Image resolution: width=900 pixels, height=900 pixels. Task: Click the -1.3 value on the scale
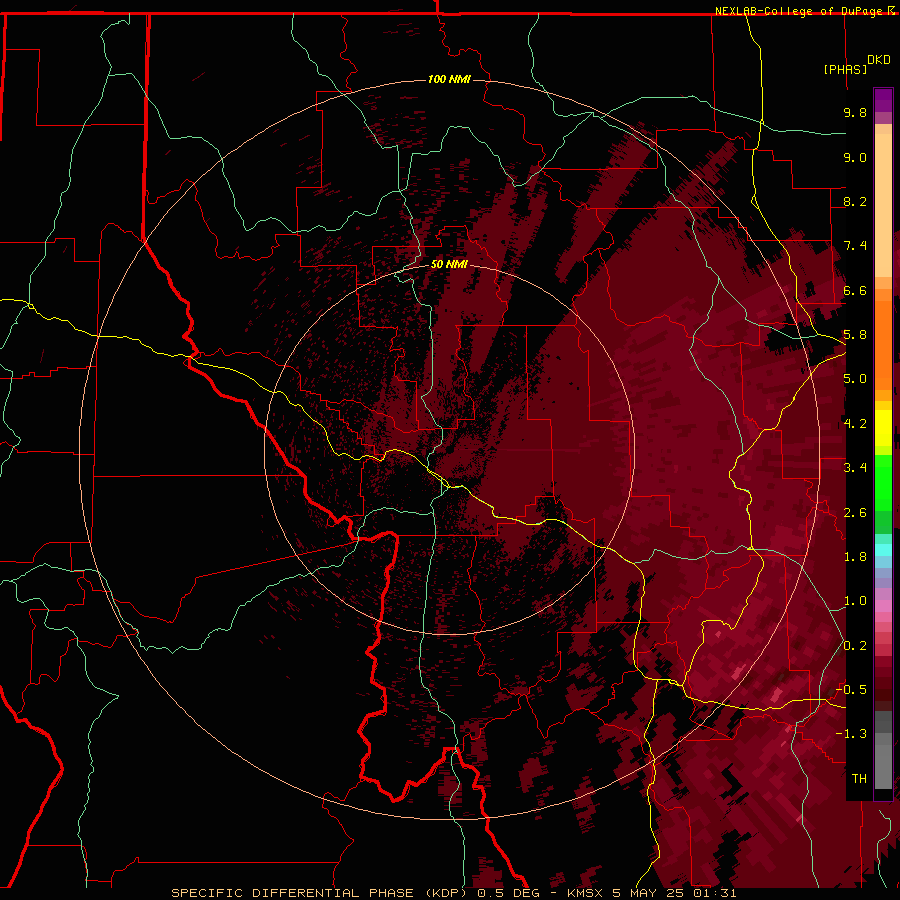tap(851, 734)
